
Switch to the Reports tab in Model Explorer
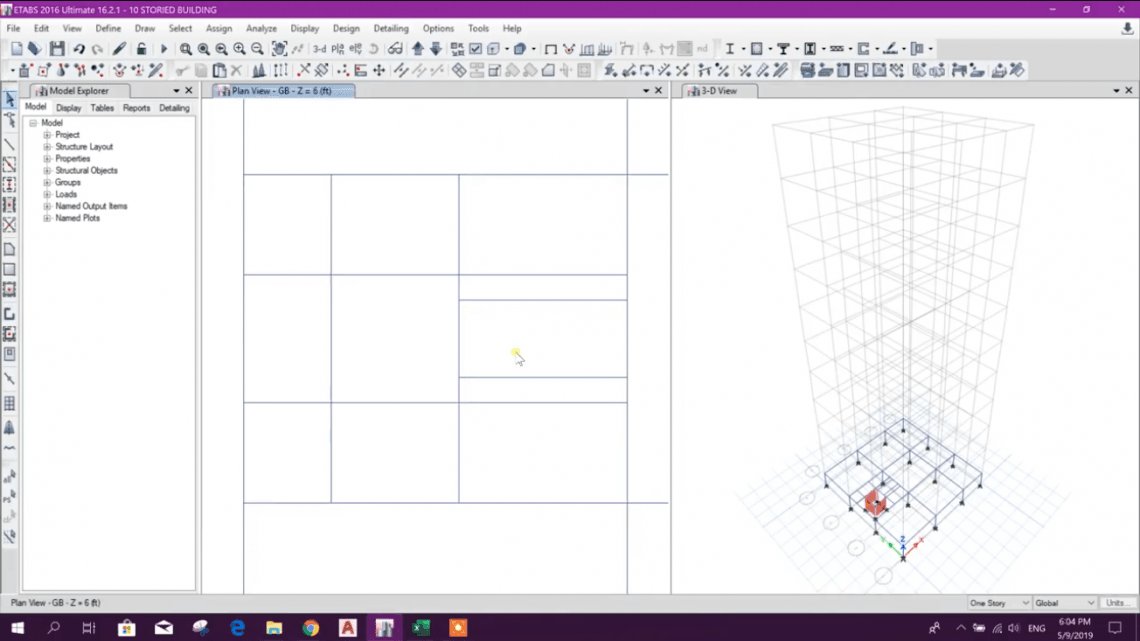click(x=136, y=108)
